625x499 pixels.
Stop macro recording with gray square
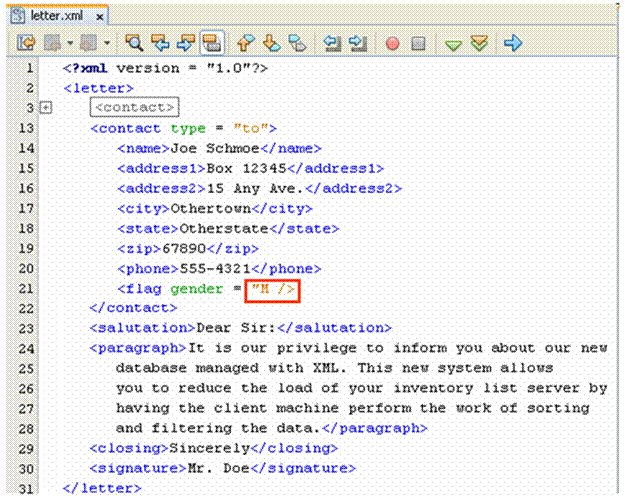coord(418,43)
